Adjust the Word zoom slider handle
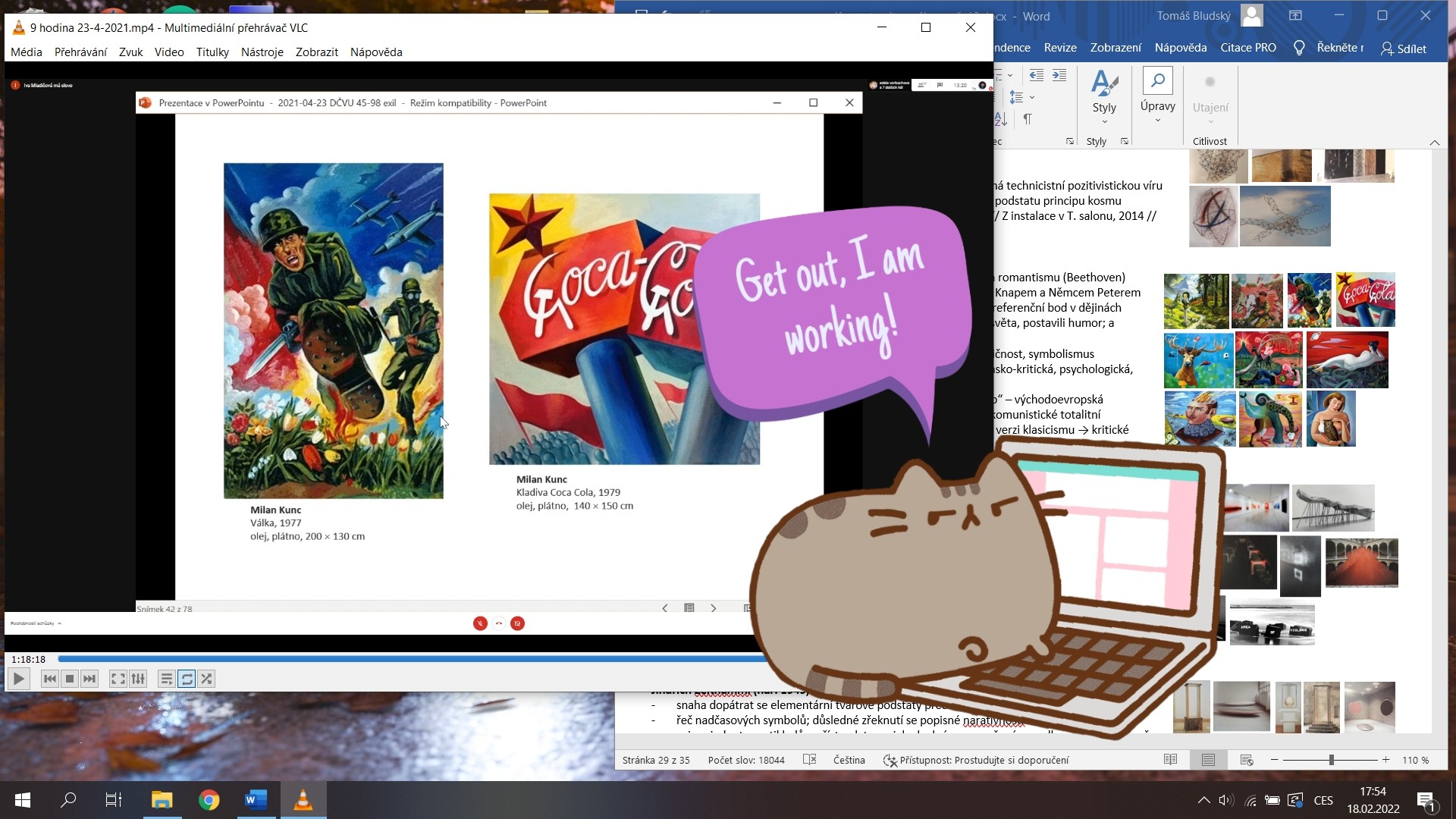Image resolution: width=1456 pixels, height=819 pixels. (1331, 760)
